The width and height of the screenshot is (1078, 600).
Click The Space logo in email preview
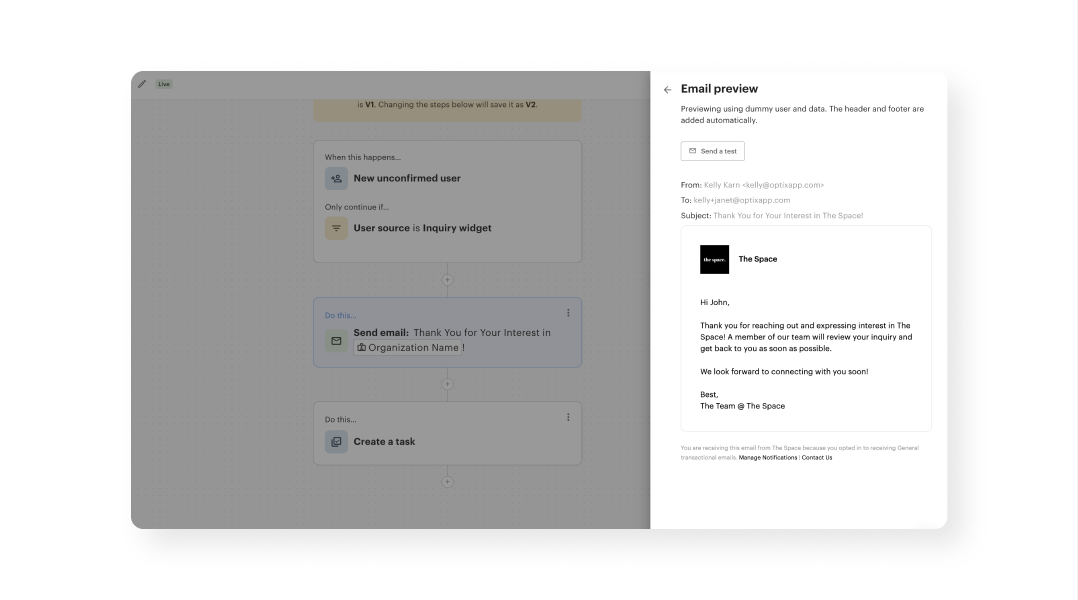click(714, 260)
